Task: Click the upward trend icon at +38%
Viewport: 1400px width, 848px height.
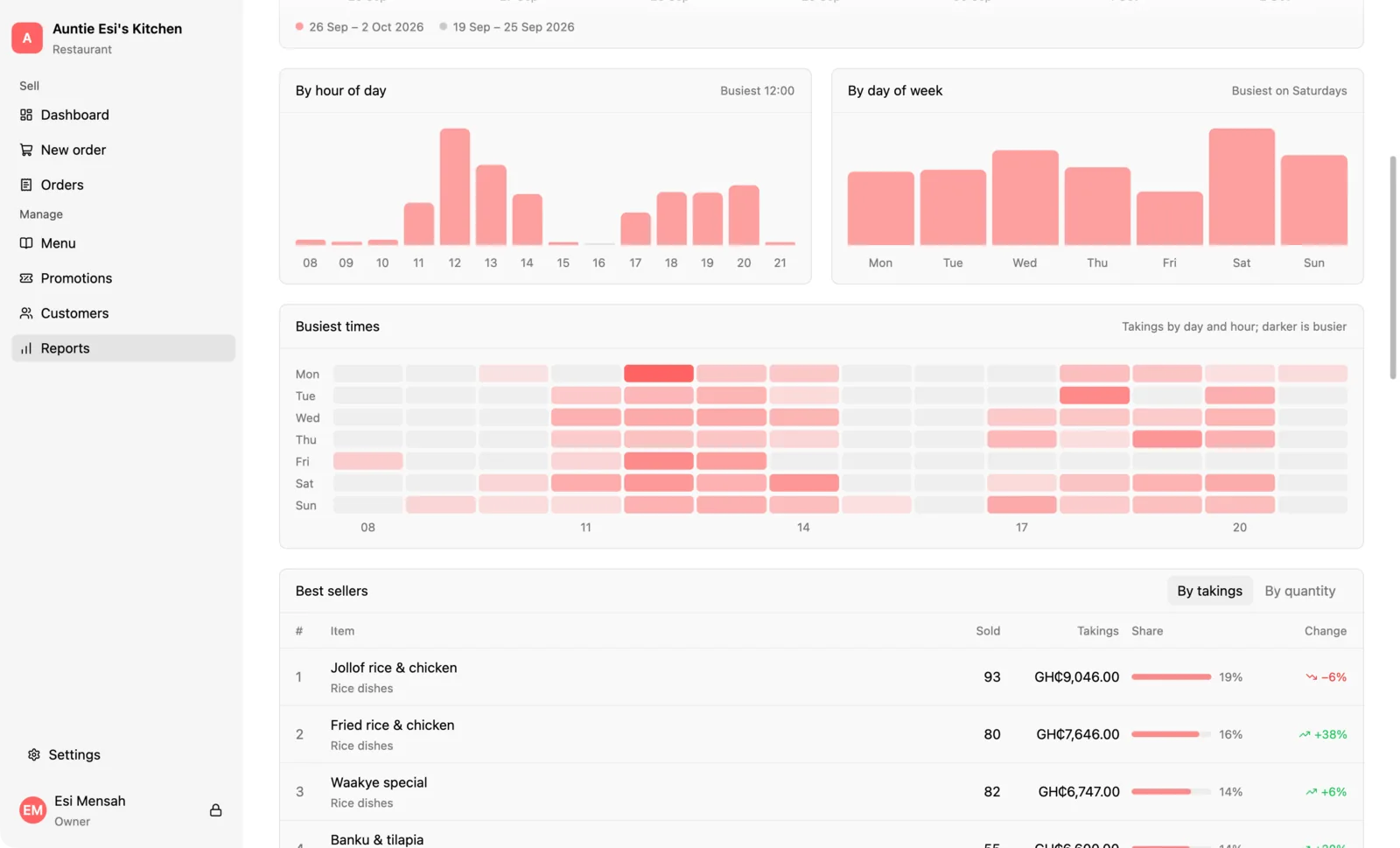Action: [1305, 734]
